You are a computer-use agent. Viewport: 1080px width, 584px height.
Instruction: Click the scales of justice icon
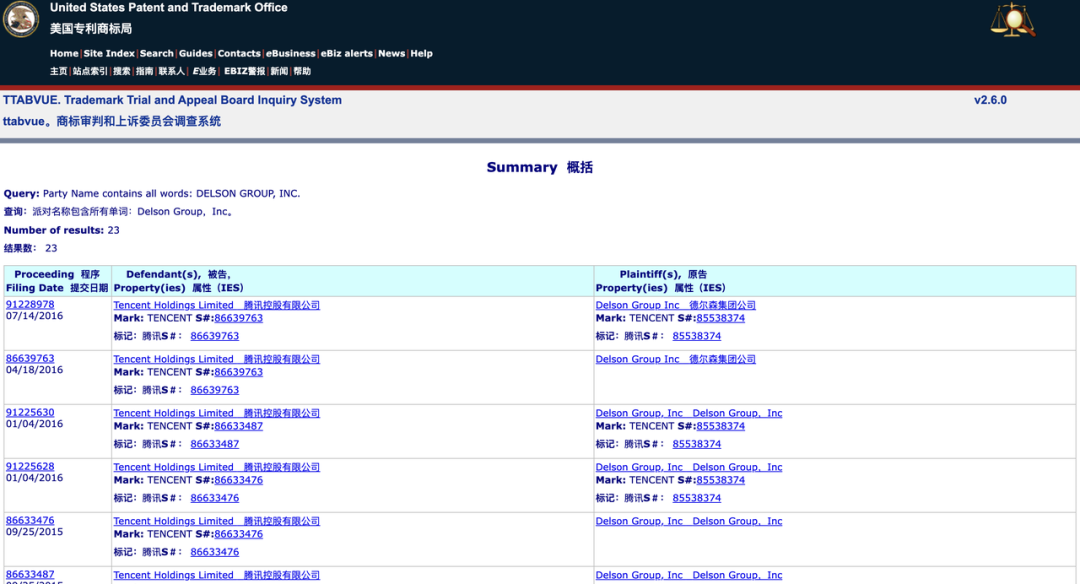pos(1012,21)
